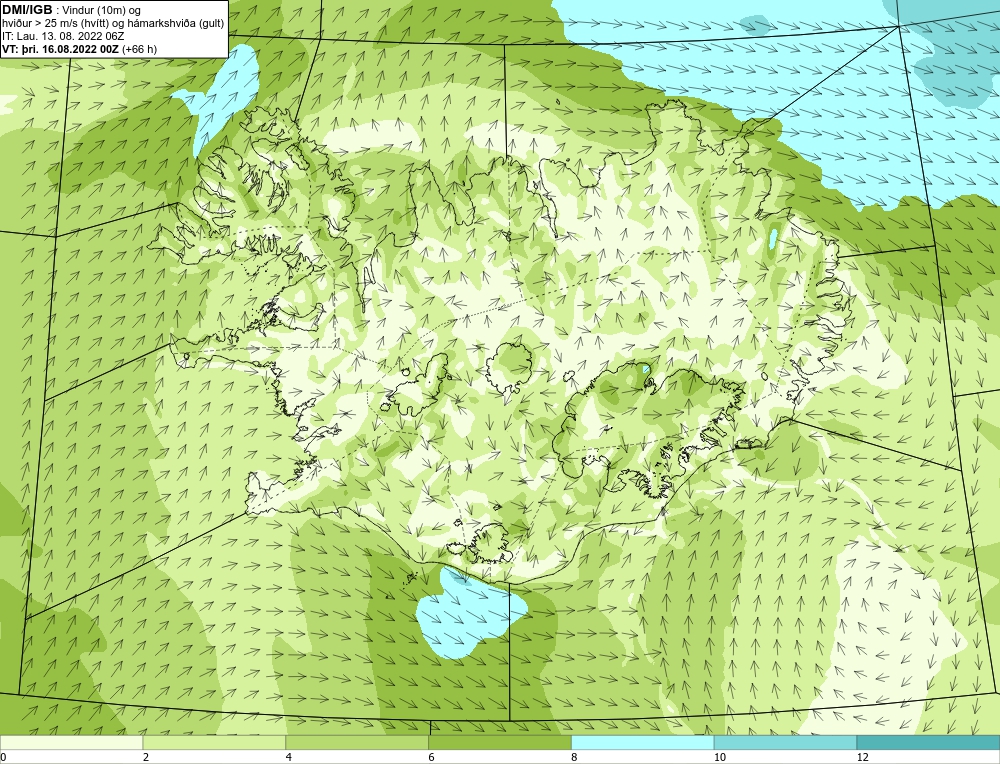Click the 0–2 m/s palest legend swatch
The height and width of the screenshot is (764, 1000).
tap(71, 743)
